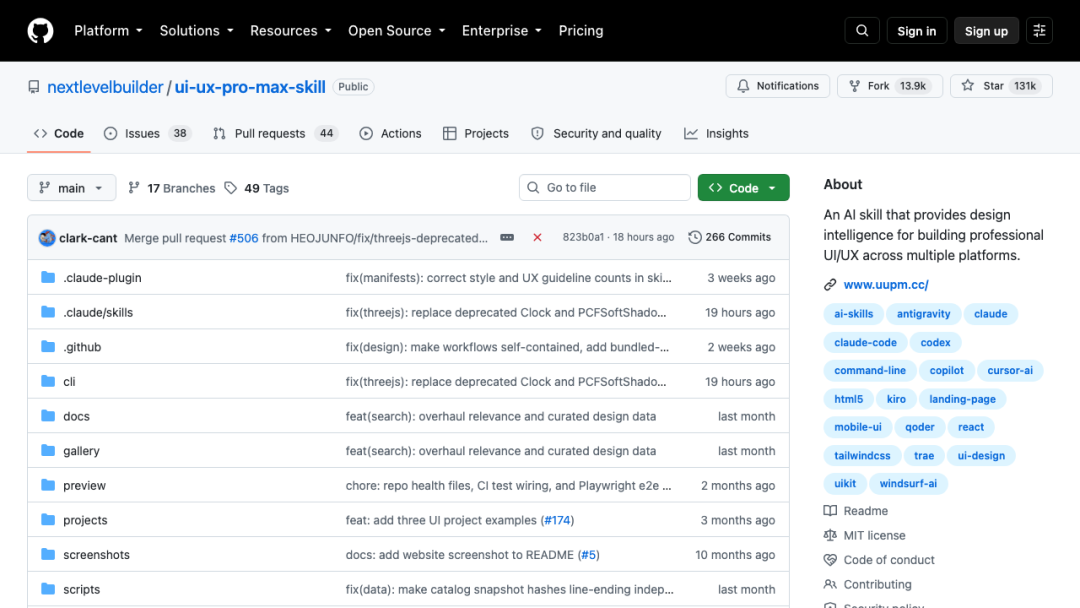
Task: Select the claude-code topic tag
Action: 865,342
